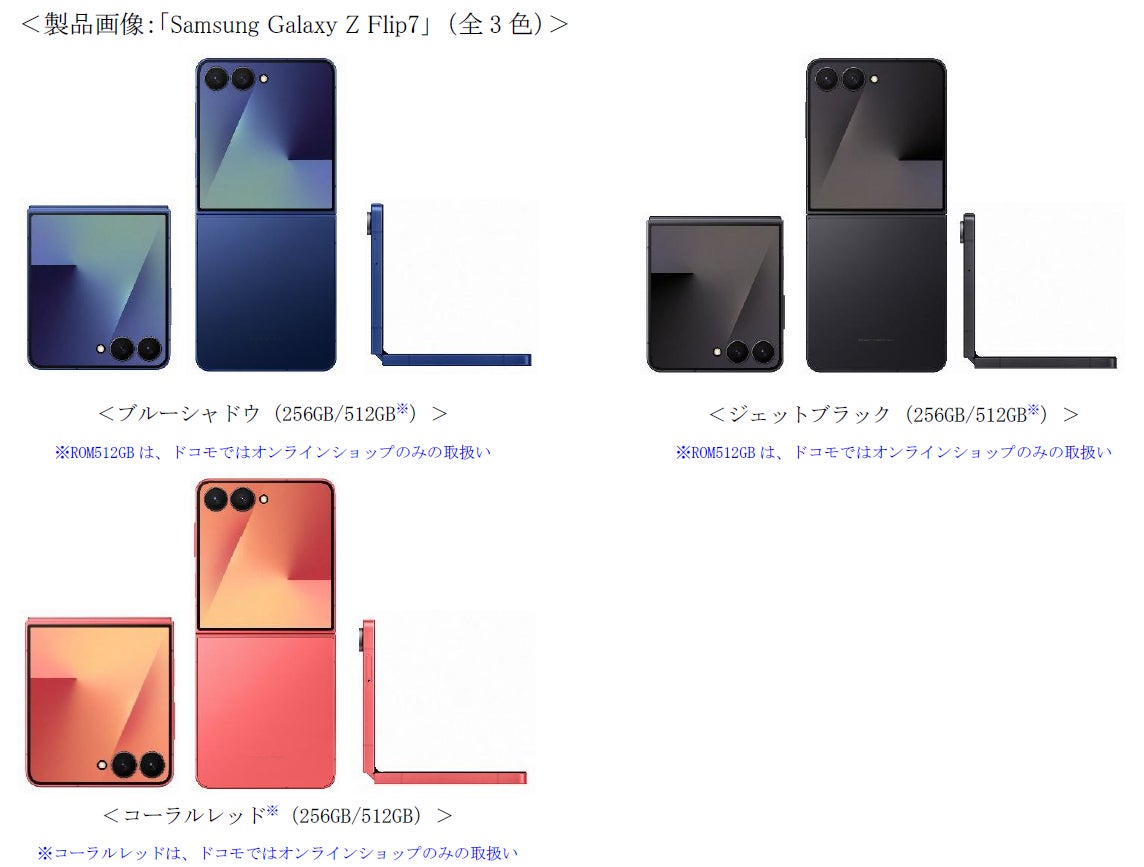Click the unfolded Coral Red phone back
Screen dimensions: 1144x867
[x=266, y=633]
